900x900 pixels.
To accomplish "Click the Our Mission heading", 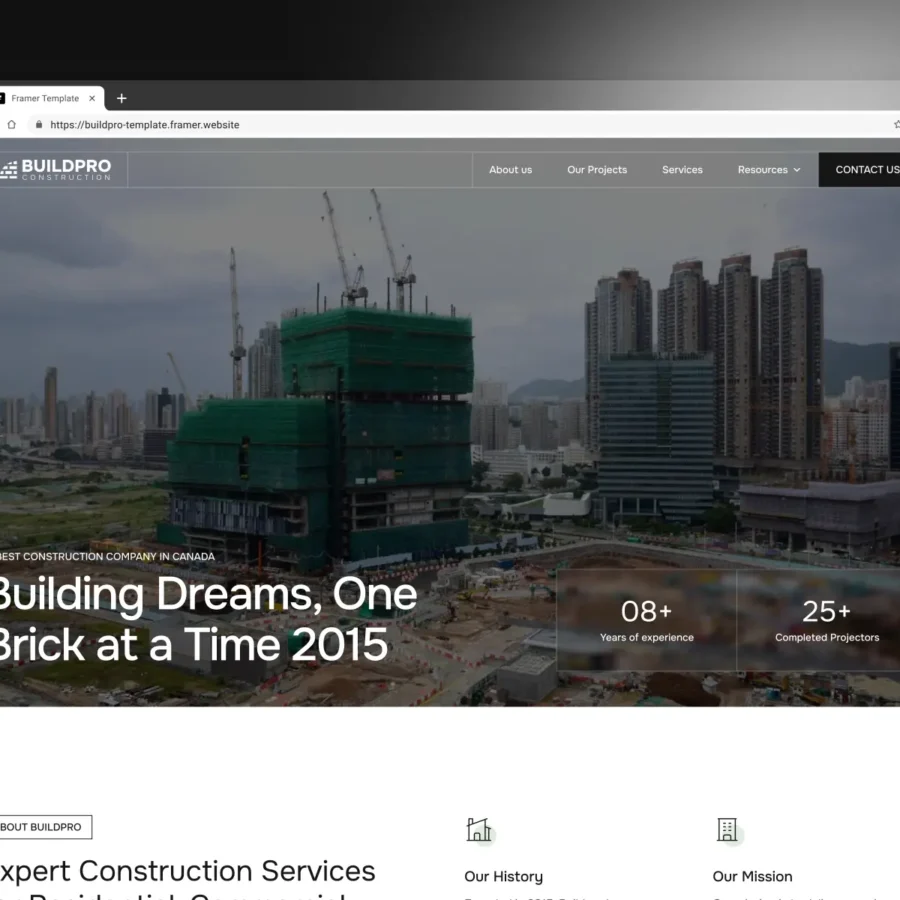I will [752, 876].
